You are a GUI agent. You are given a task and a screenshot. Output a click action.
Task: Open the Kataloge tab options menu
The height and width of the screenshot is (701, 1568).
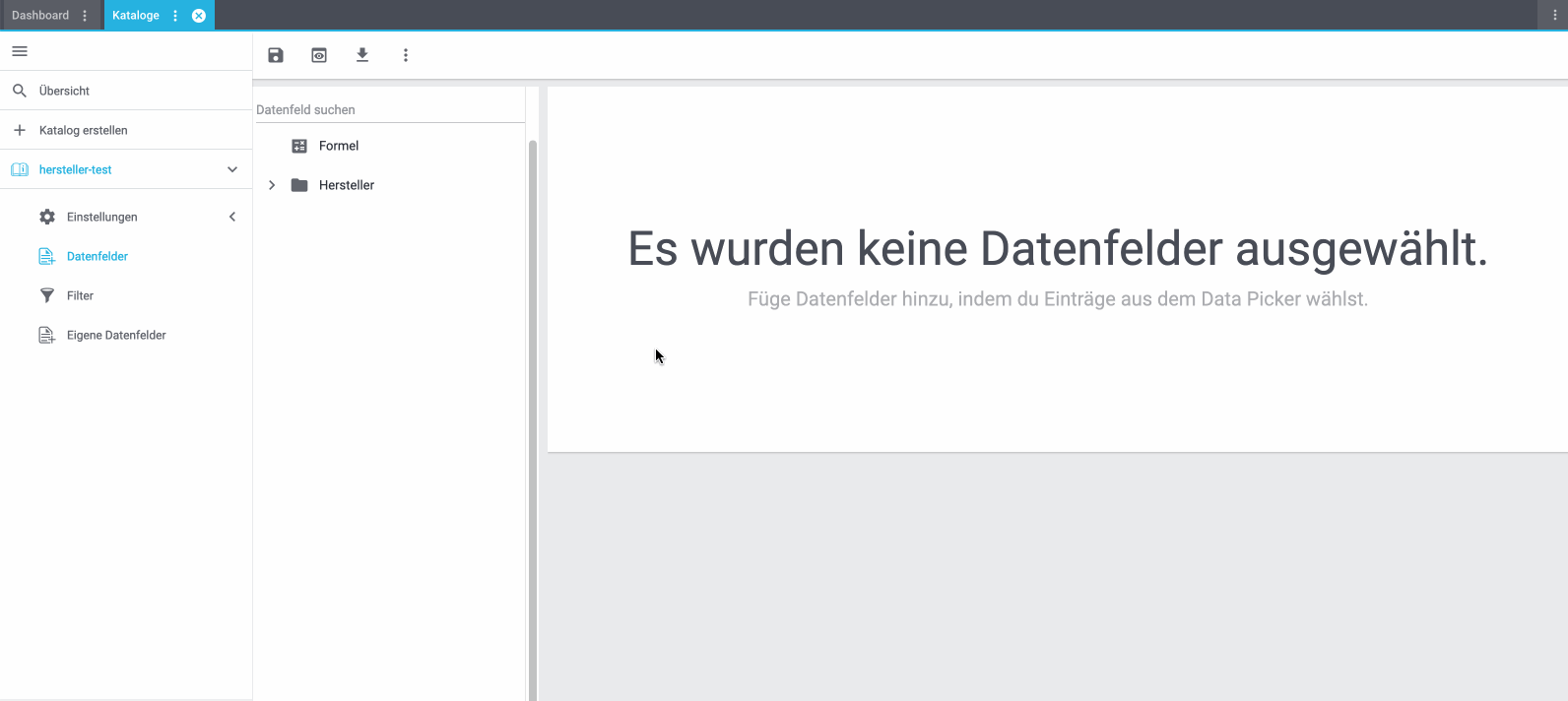pyautogui.click(x=175, y=16)
